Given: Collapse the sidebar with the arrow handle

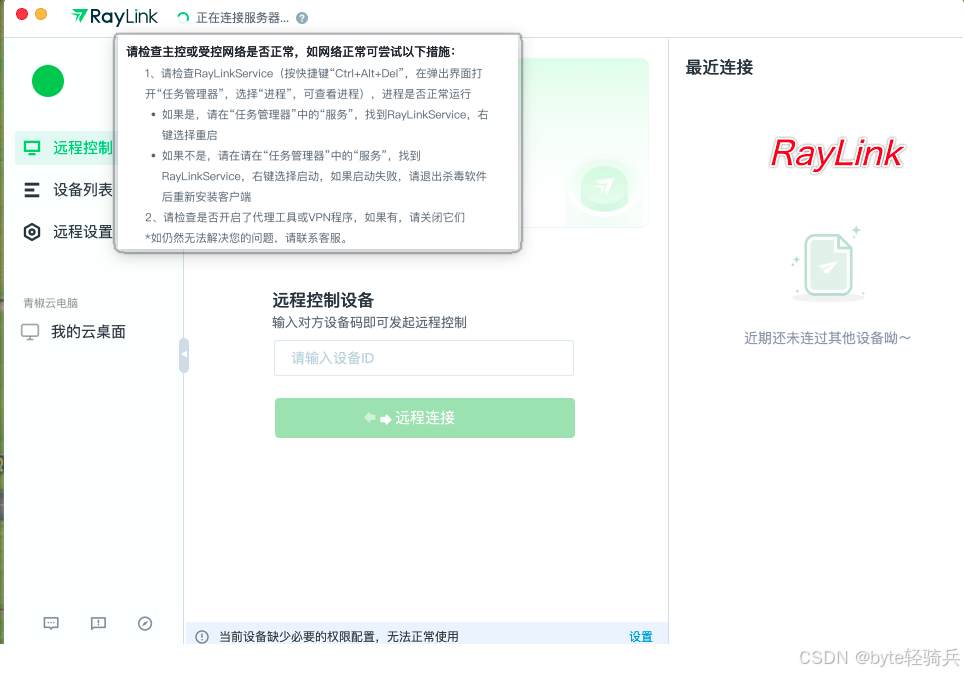Looking at the screenshot, I should (x=184, y=355).
